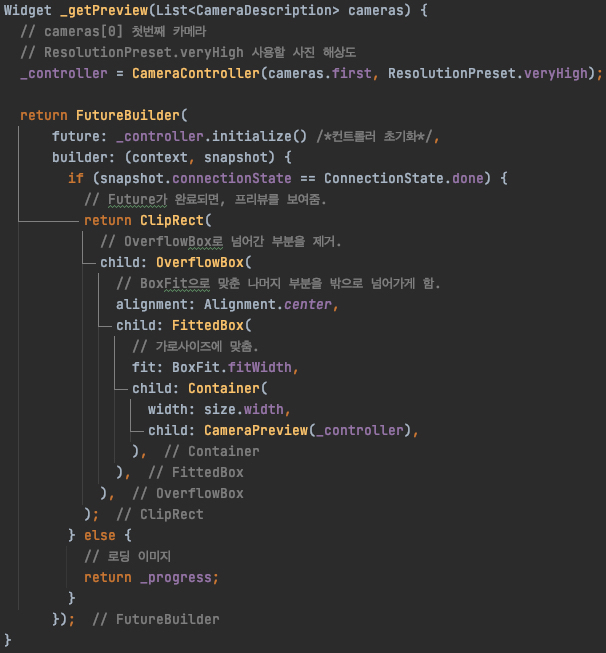
Task: Click the // FutureBuilder closing label
Action: [x=156, y=619]
